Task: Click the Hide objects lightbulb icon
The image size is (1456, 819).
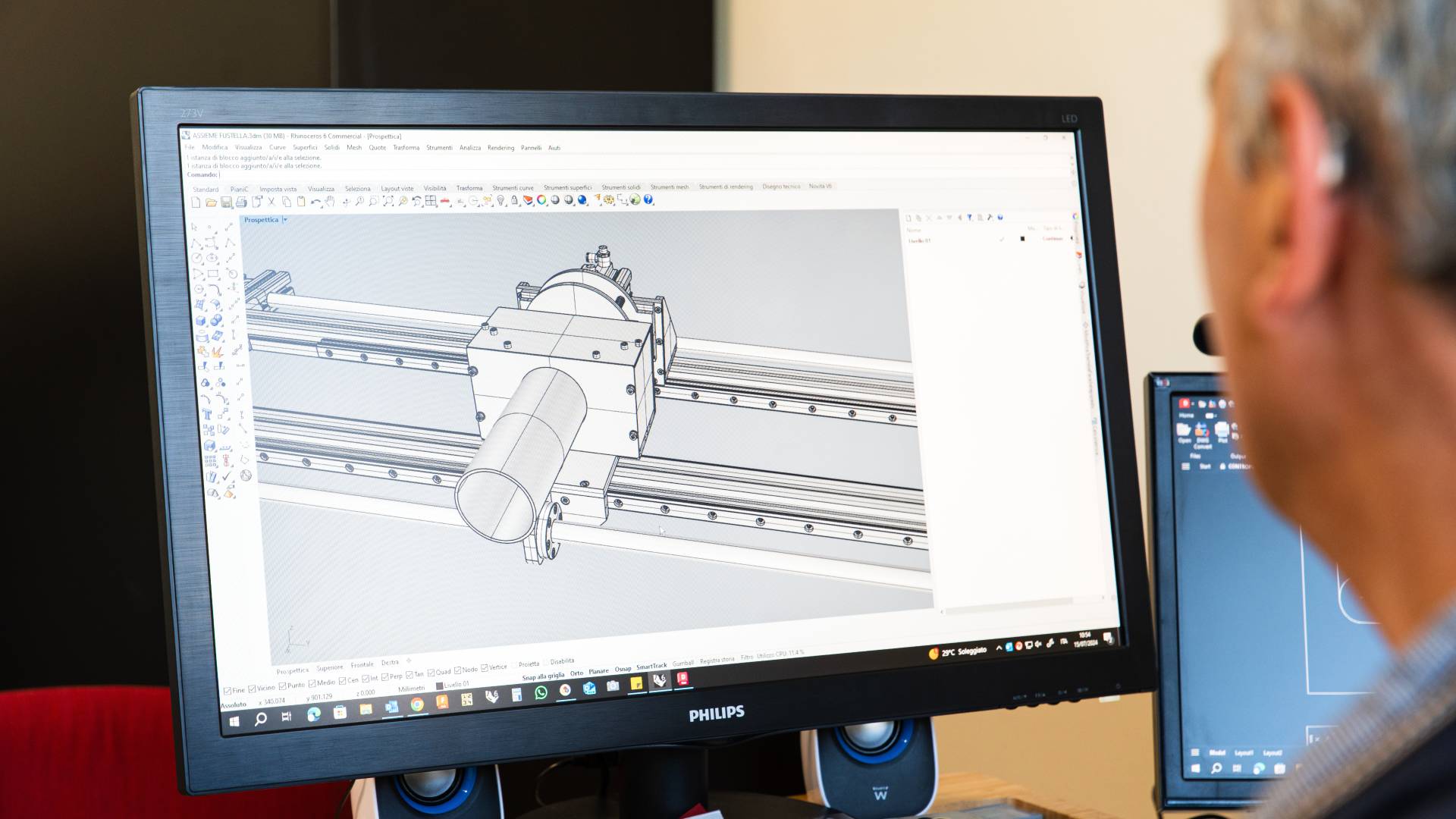Action: click(x=500, y=200)
